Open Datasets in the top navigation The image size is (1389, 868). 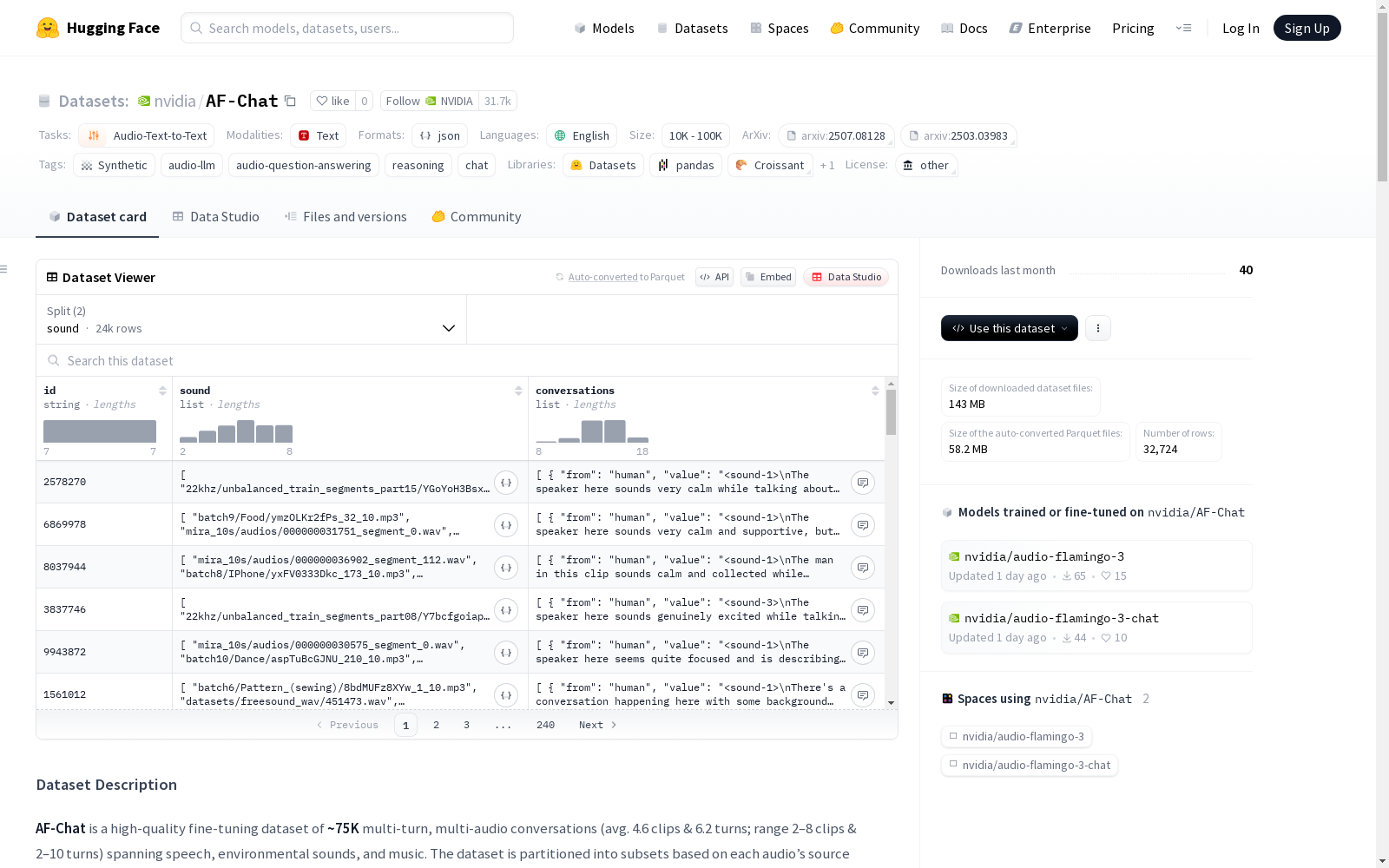pyautogui.click(x=692, y=28)
